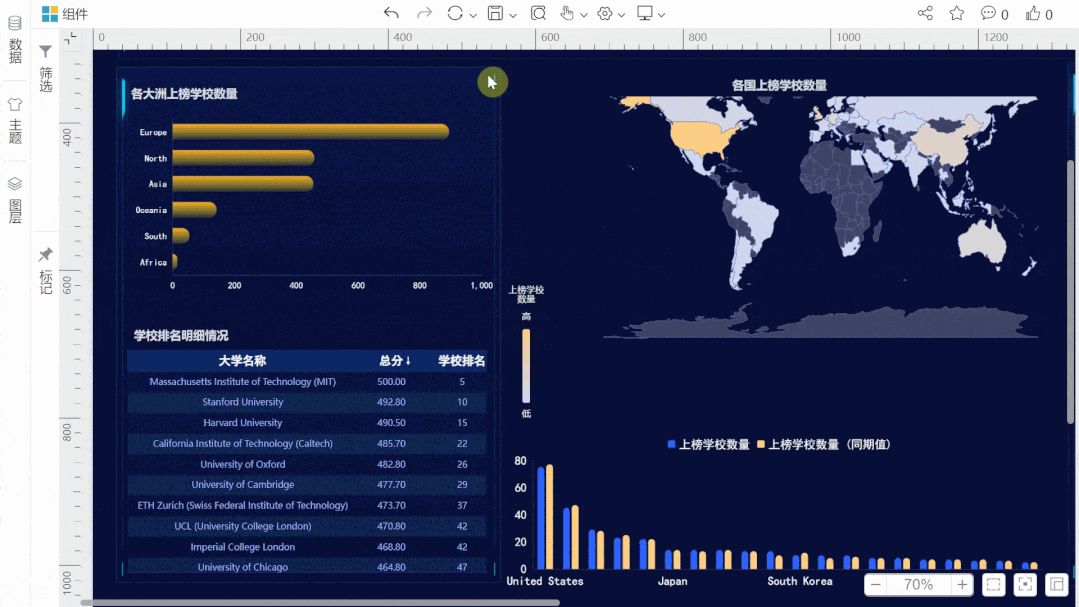Click the blue United States bar
The height and width of the screenshot is (607, 1079).
pyautogui.click(x=541, y=518)
